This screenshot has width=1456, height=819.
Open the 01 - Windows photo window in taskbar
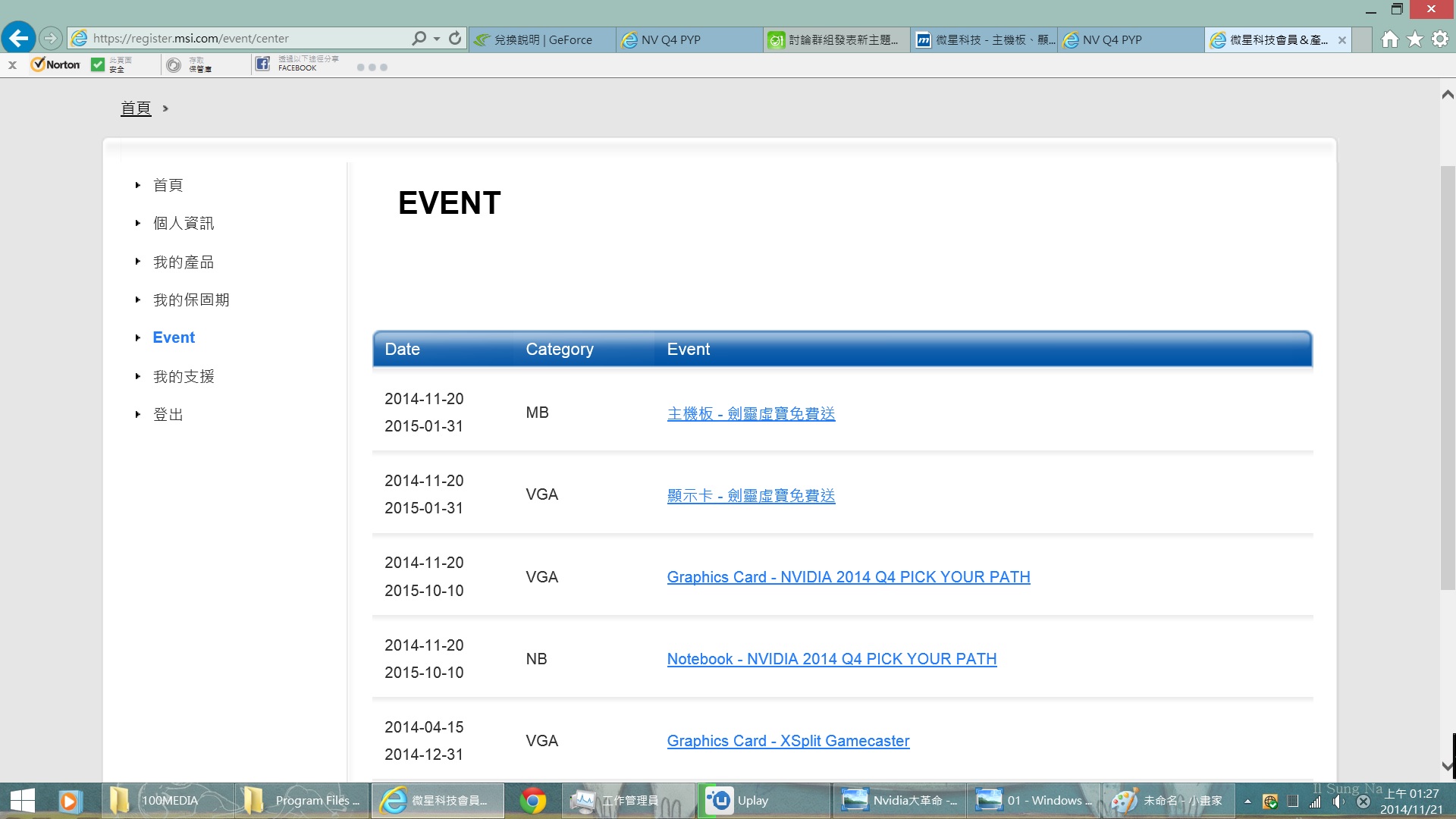(x=1034, y=801)
